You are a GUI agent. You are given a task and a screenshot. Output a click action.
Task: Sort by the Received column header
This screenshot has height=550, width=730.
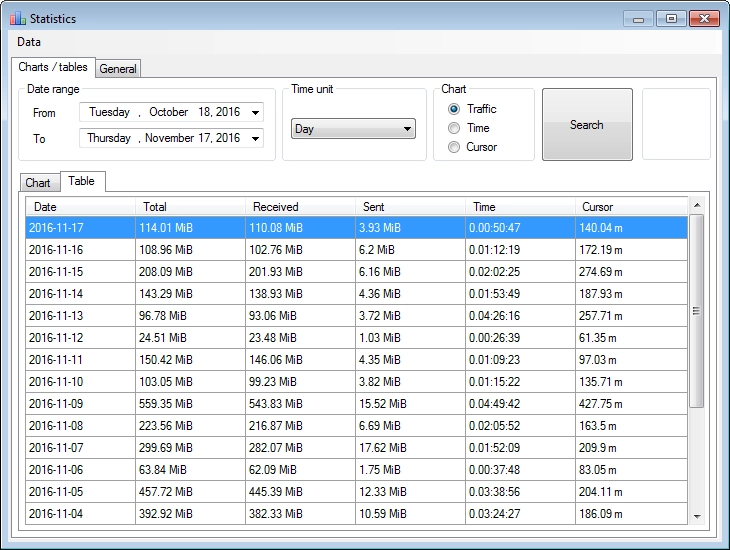tap(300, 207)
